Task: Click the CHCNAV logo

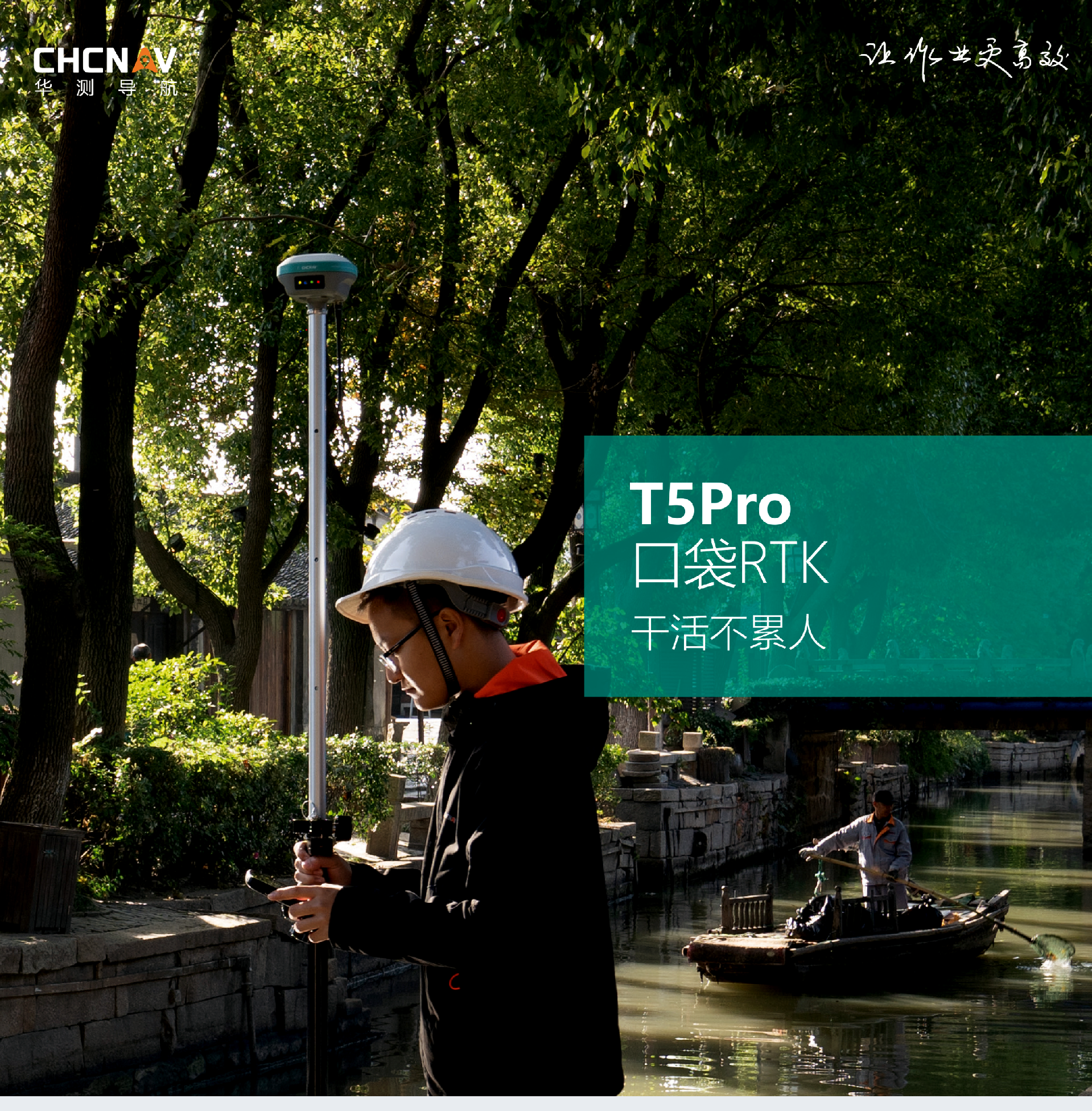Action: point(104,60)
